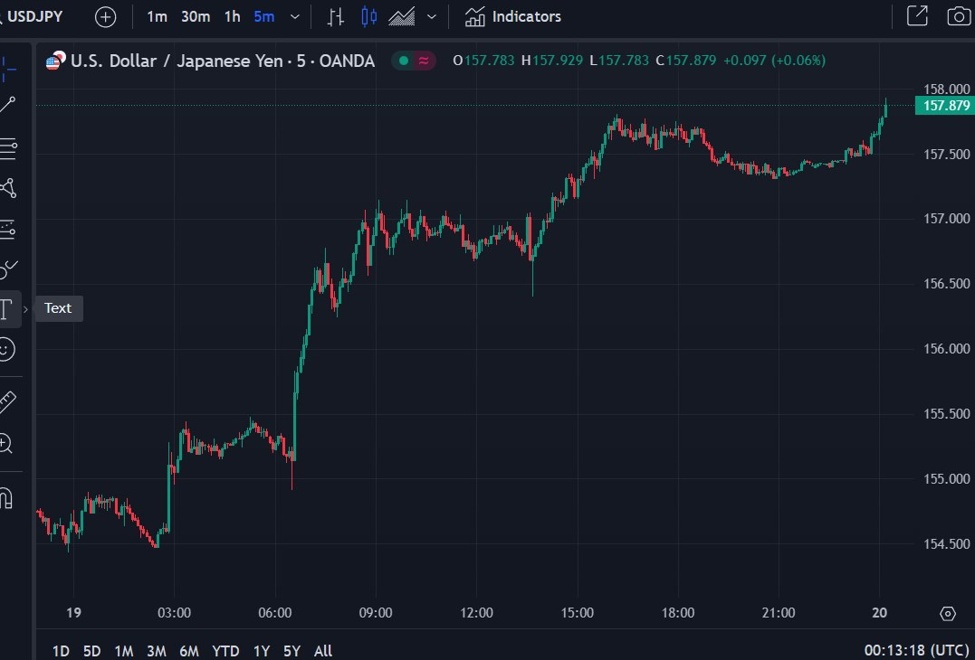Image resolution: width=975 pixels, height=660 pixels.
Task: Open the Fibonacci retracement tools
Action: click(7, 149)
